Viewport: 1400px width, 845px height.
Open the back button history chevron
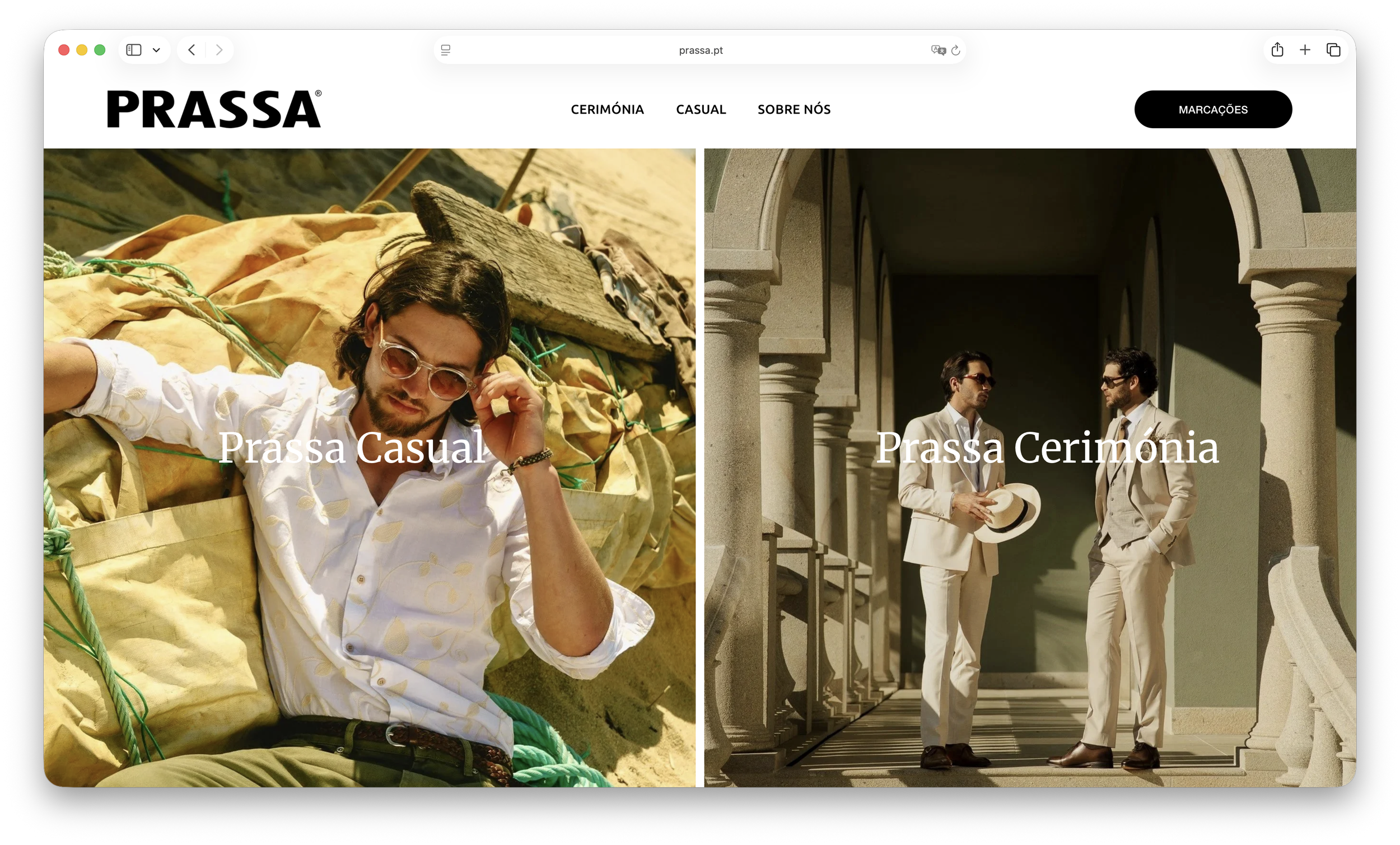point(192,50)
